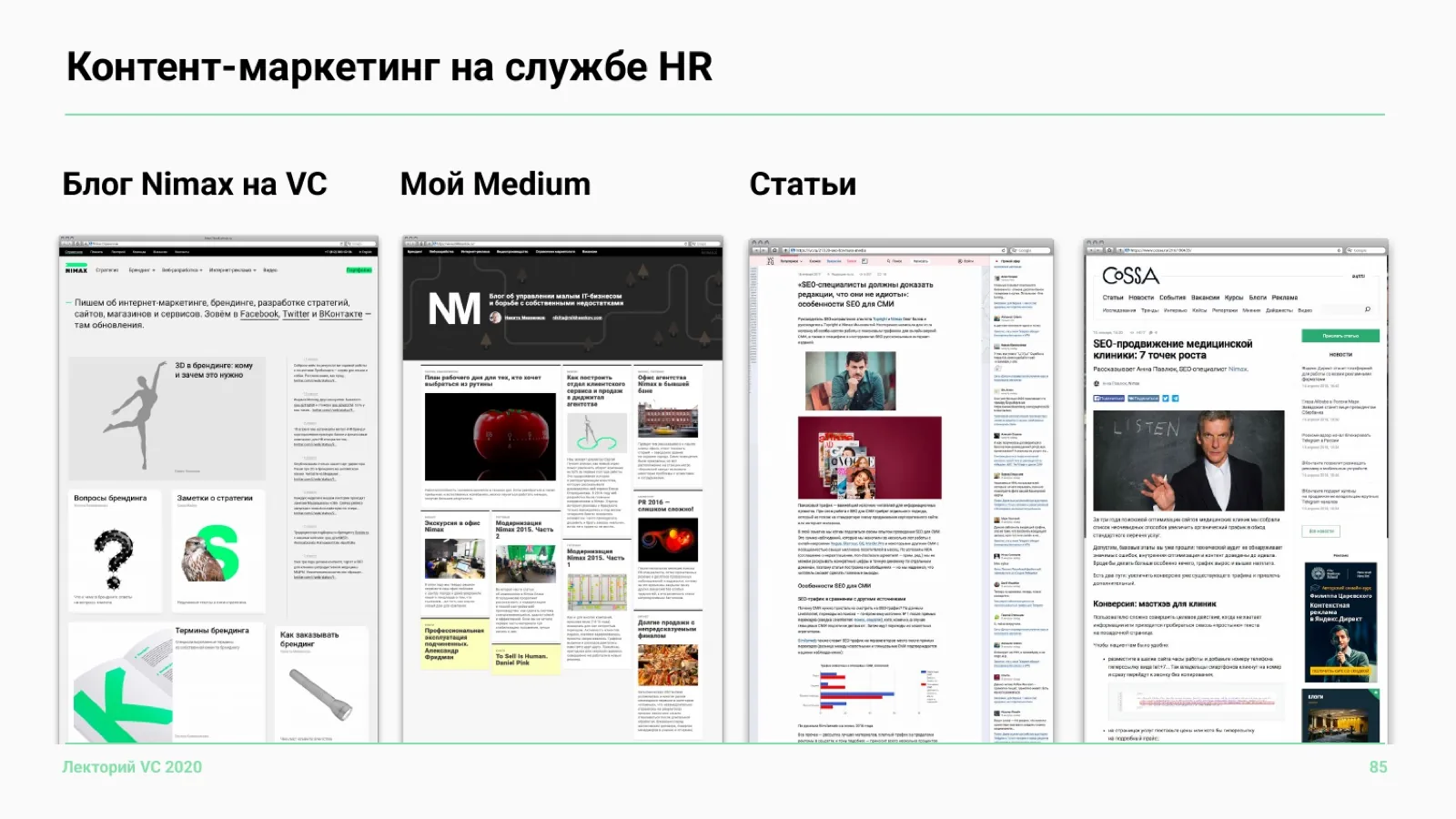The width and height of the screenshot is (1456, 819).
Task: Click the Cossa headline SEO-продвижение медицинской клиники
Action: (x=1173, y=349)
